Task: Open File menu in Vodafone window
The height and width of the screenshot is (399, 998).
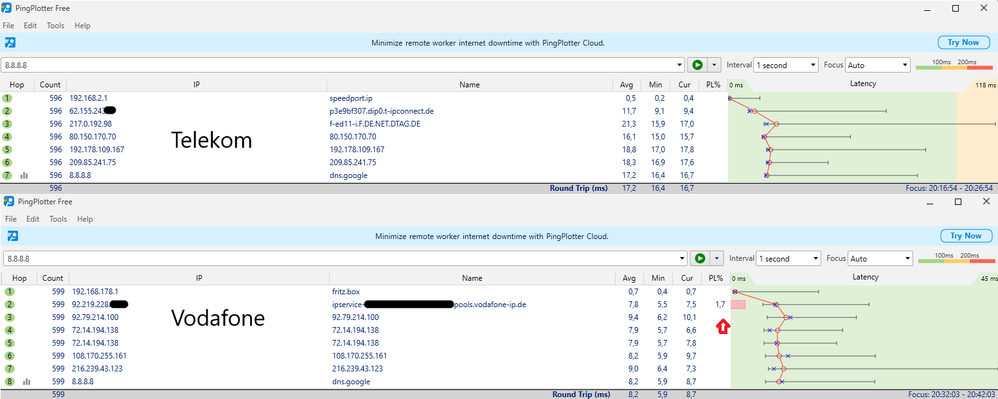Action: (x=11, y=219)
